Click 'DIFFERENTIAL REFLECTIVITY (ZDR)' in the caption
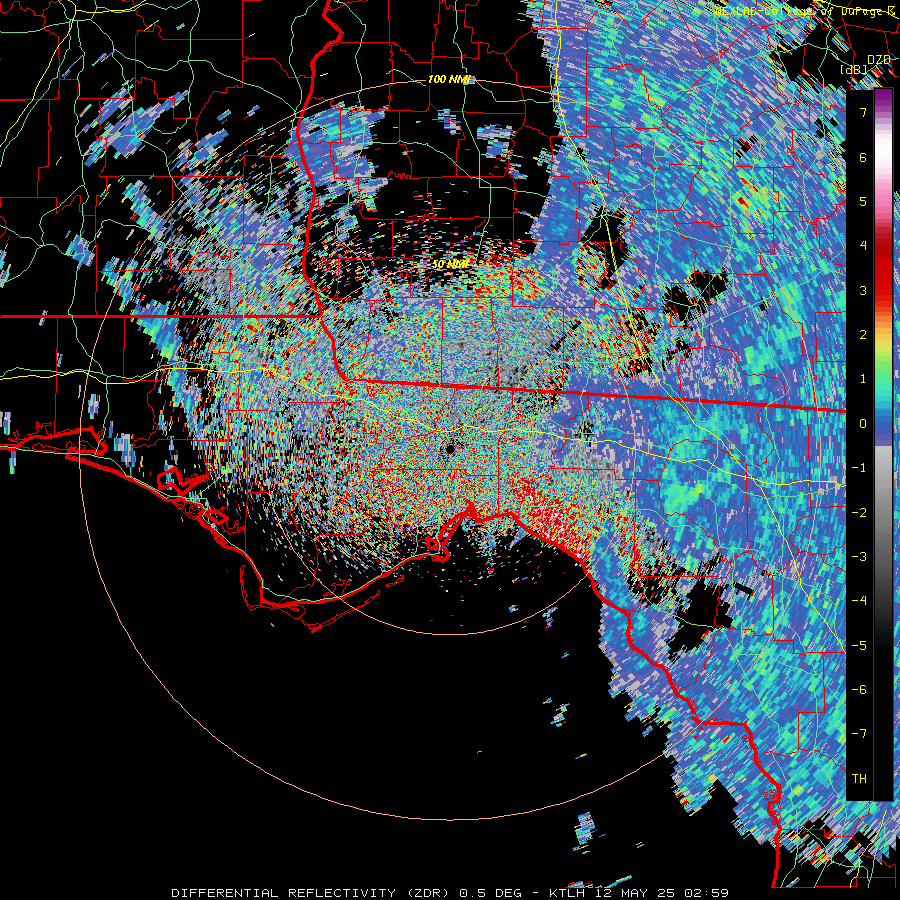The height and width of the screenshot is (900, 900). click(x=313, y=893)
